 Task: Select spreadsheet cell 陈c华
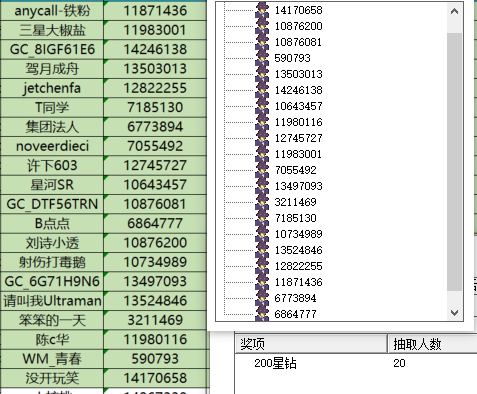tap(52, 339)
